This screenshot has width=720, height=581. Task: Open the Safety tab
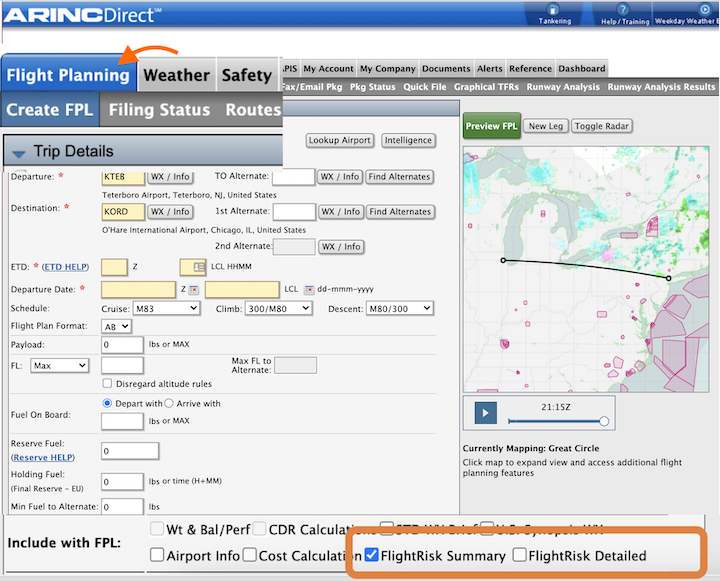click(x=247, y=75)
